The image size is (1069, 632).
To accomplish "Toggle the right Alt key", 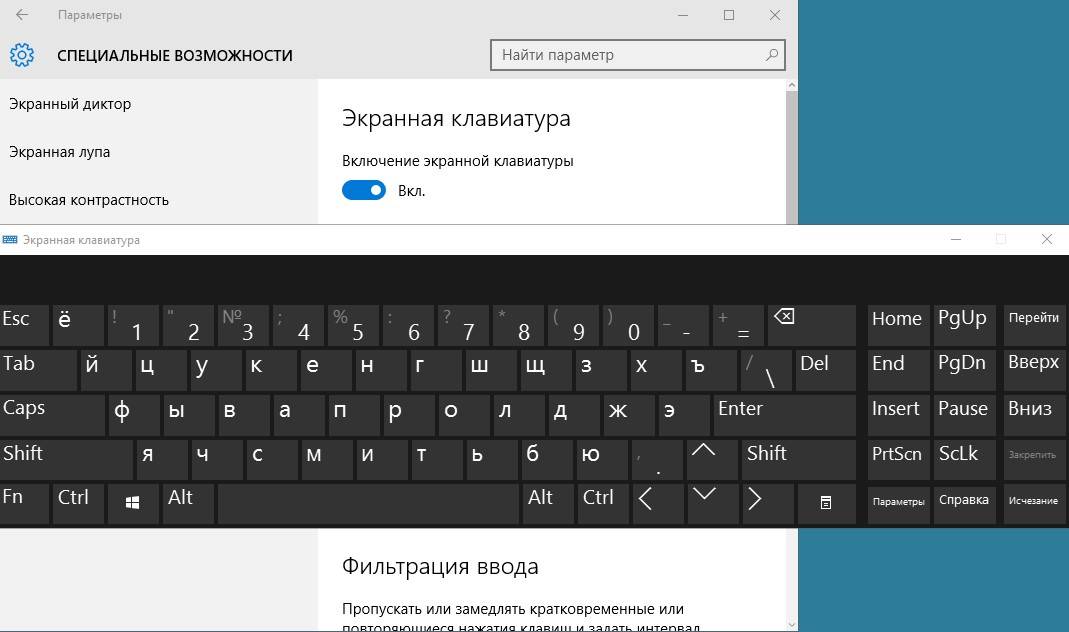I will pos(547,503).
